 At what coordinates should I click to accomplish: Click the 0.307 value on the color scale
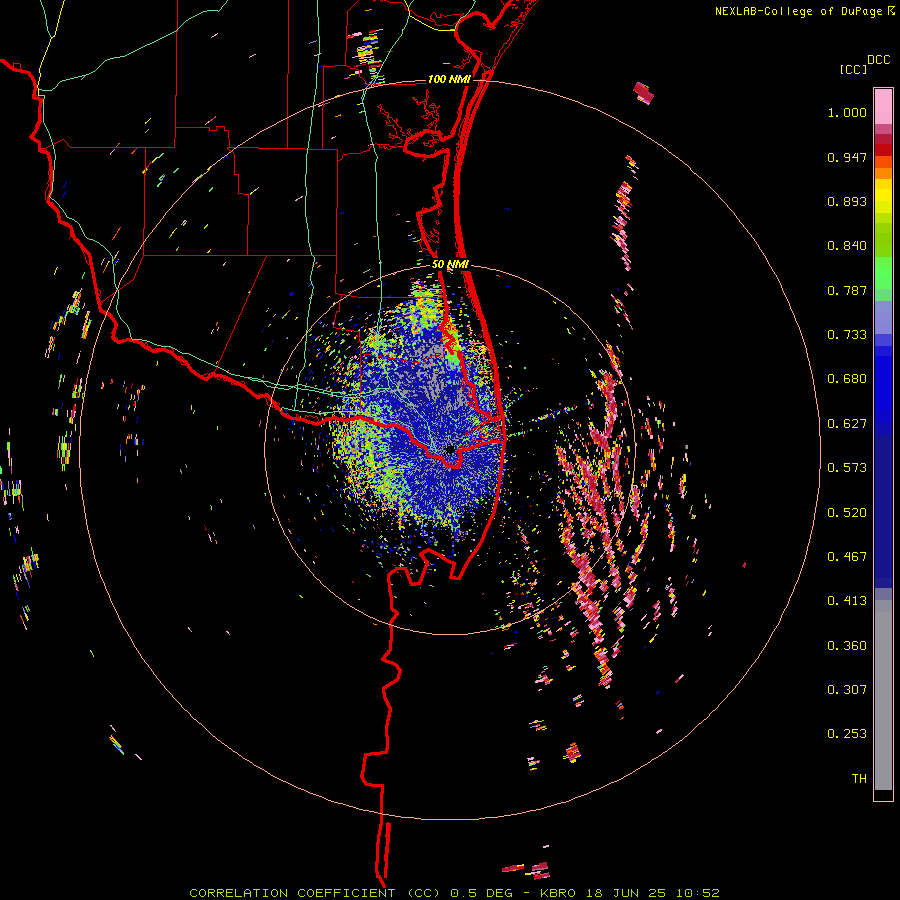tap(847, 690)
